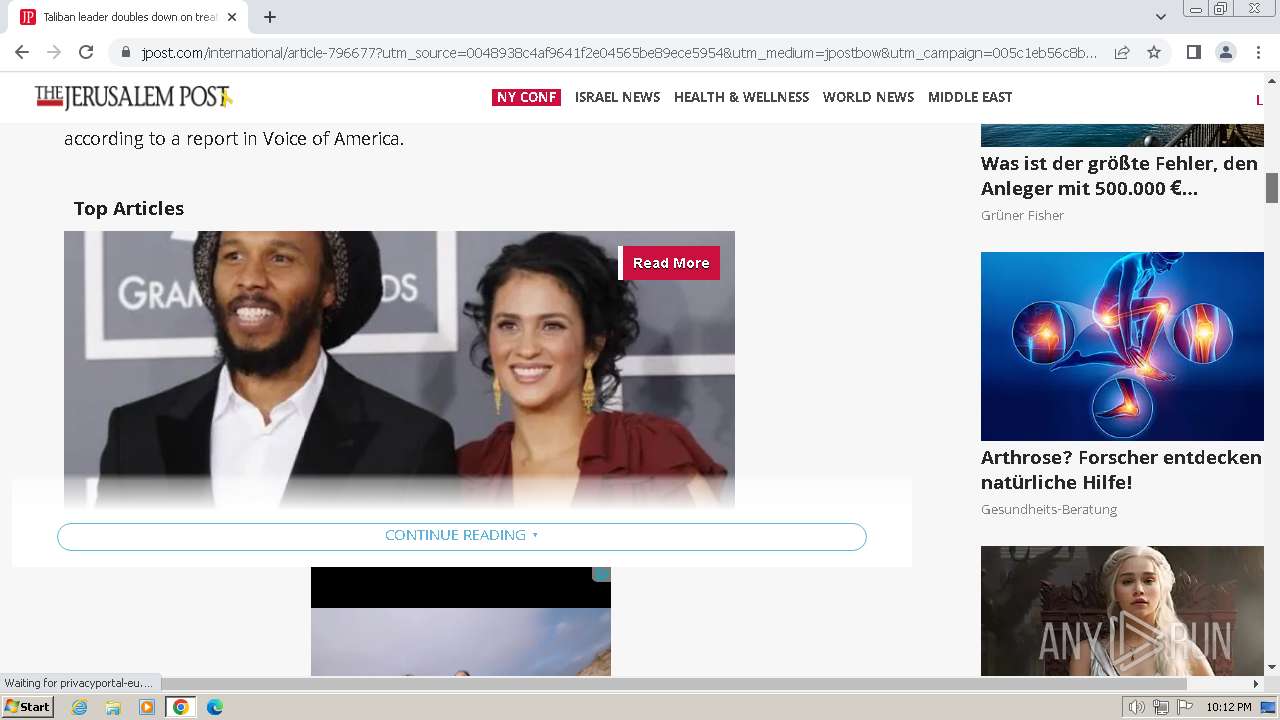Open the HEALTH & WELLNESS section
The height and width of the screenshot is (720, 1280).
pos(741,97)
